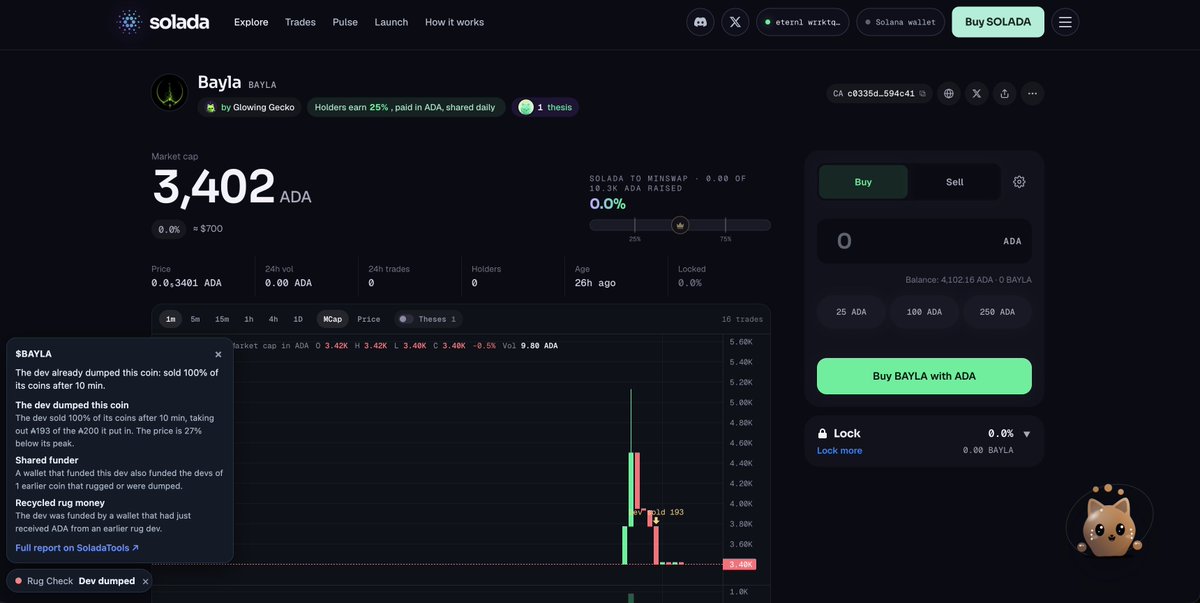
Task: Open How it works page
Action: pos(454,22)
